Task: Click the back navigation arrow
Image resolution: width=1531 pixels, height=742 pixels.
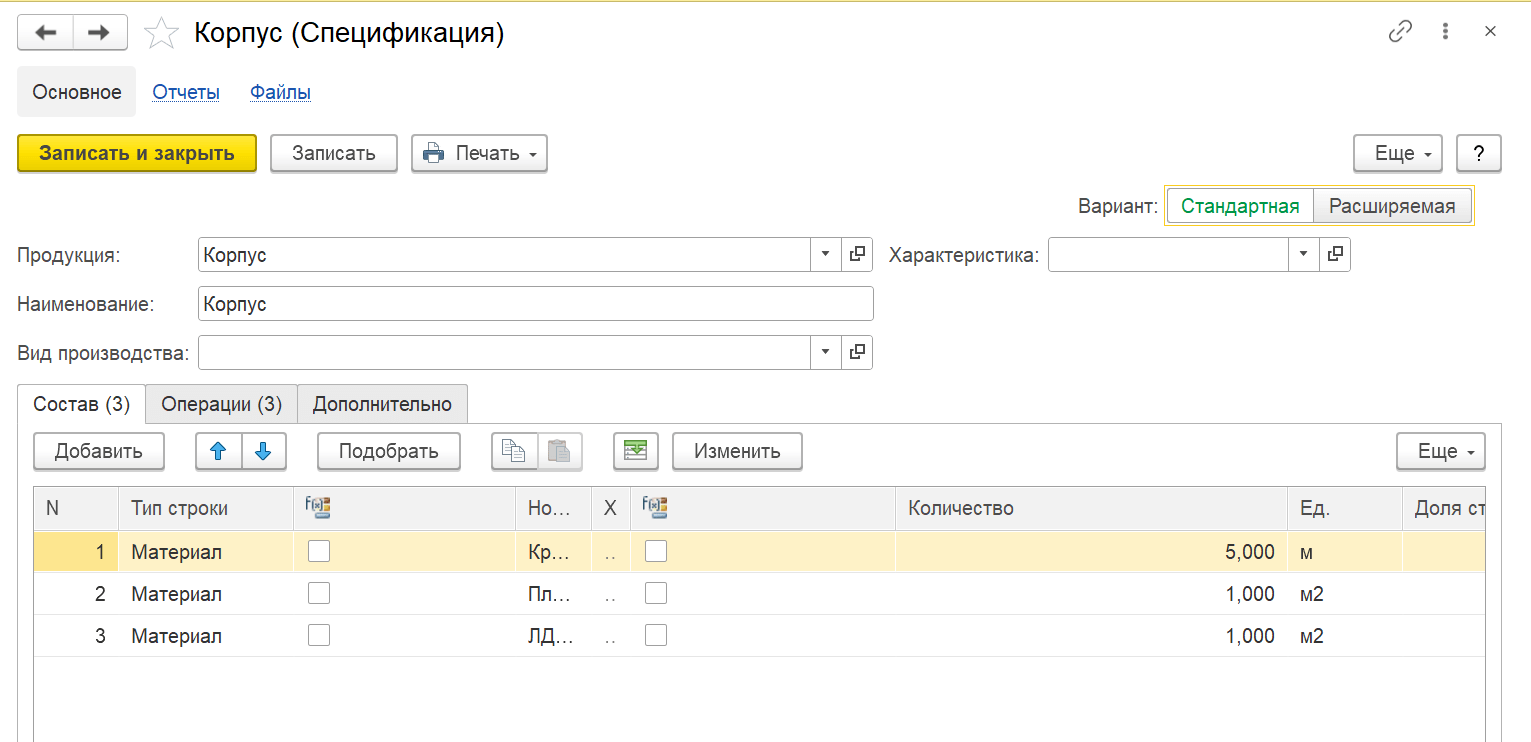Action: point(45,33)
